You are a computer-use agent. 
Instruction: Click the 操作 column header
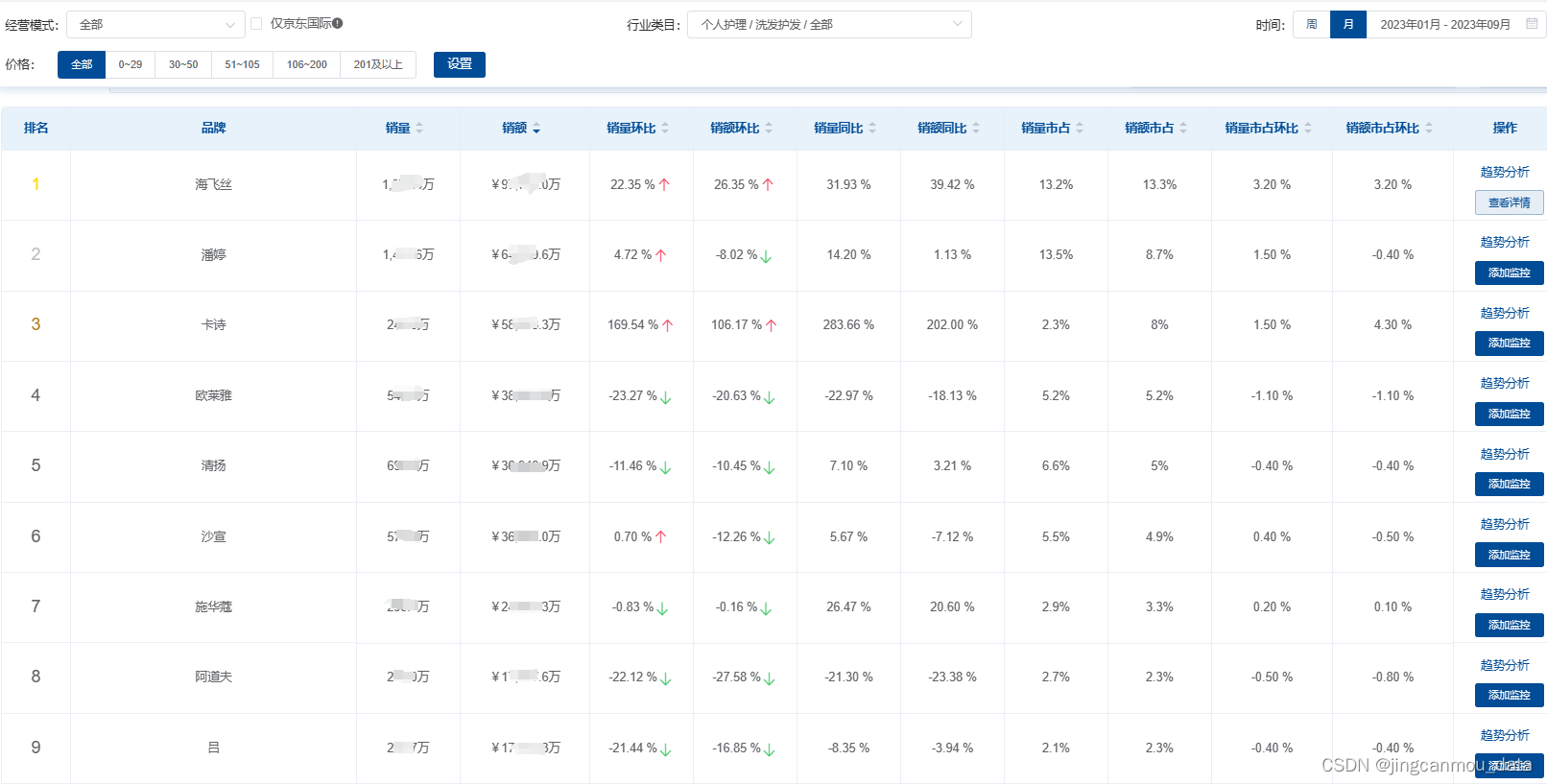1505,128
